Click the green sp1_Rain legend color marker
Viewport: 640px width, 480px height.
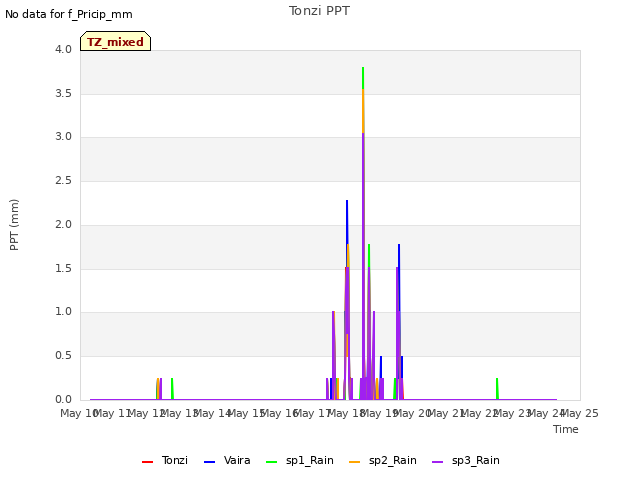271,462
